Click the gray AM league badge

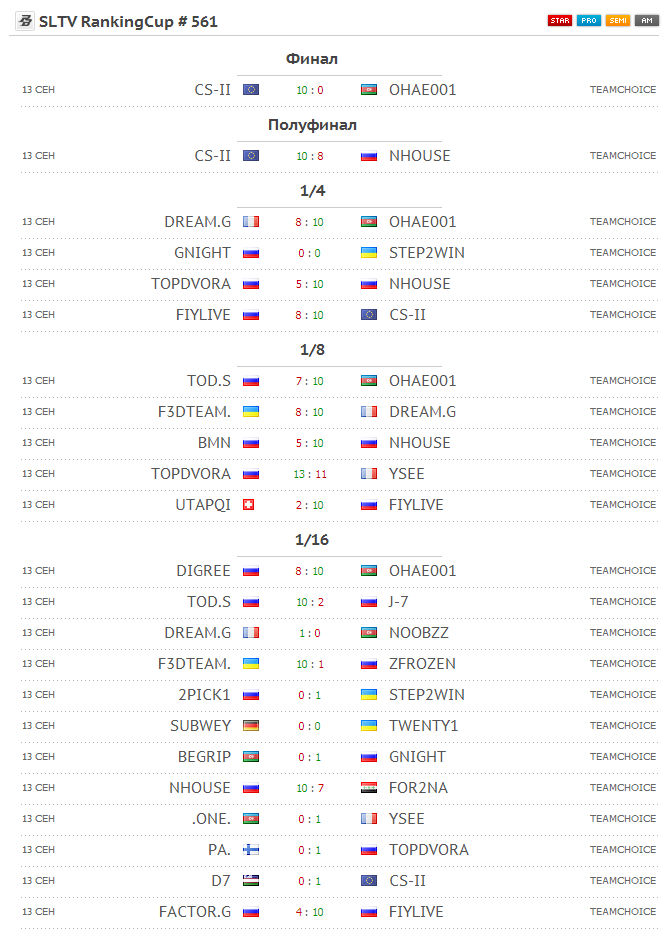click(x=645, y=21)
